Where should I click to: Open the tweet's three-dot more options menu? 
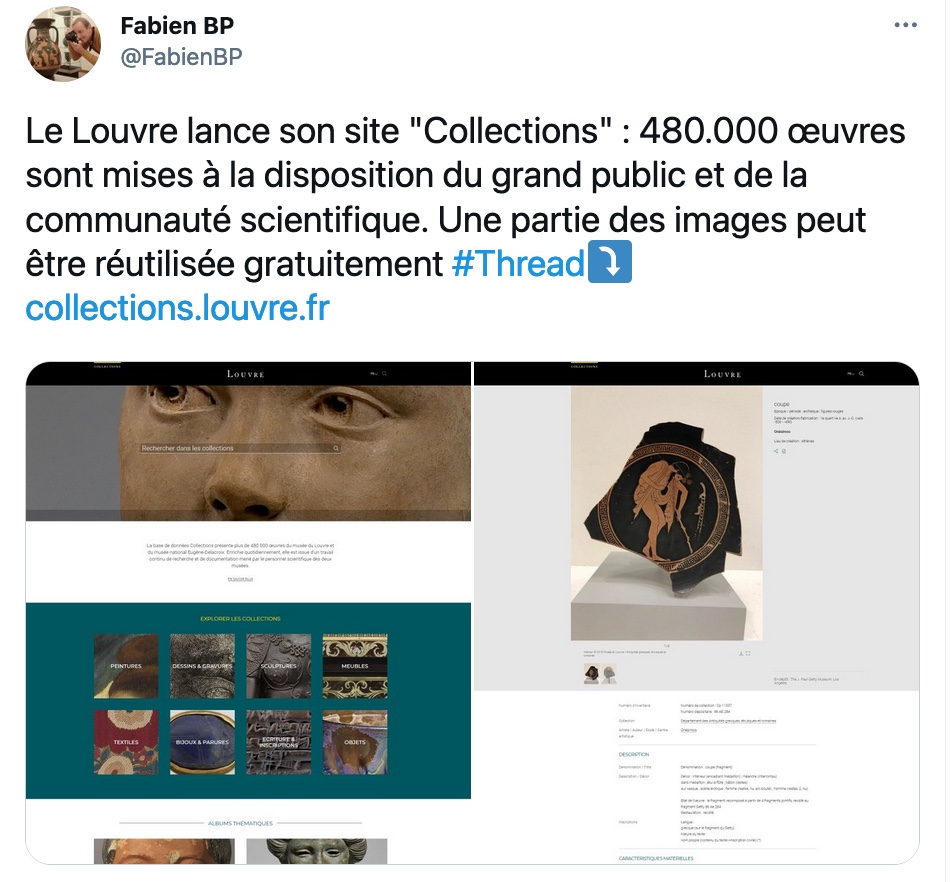click(x=905, y=25)
